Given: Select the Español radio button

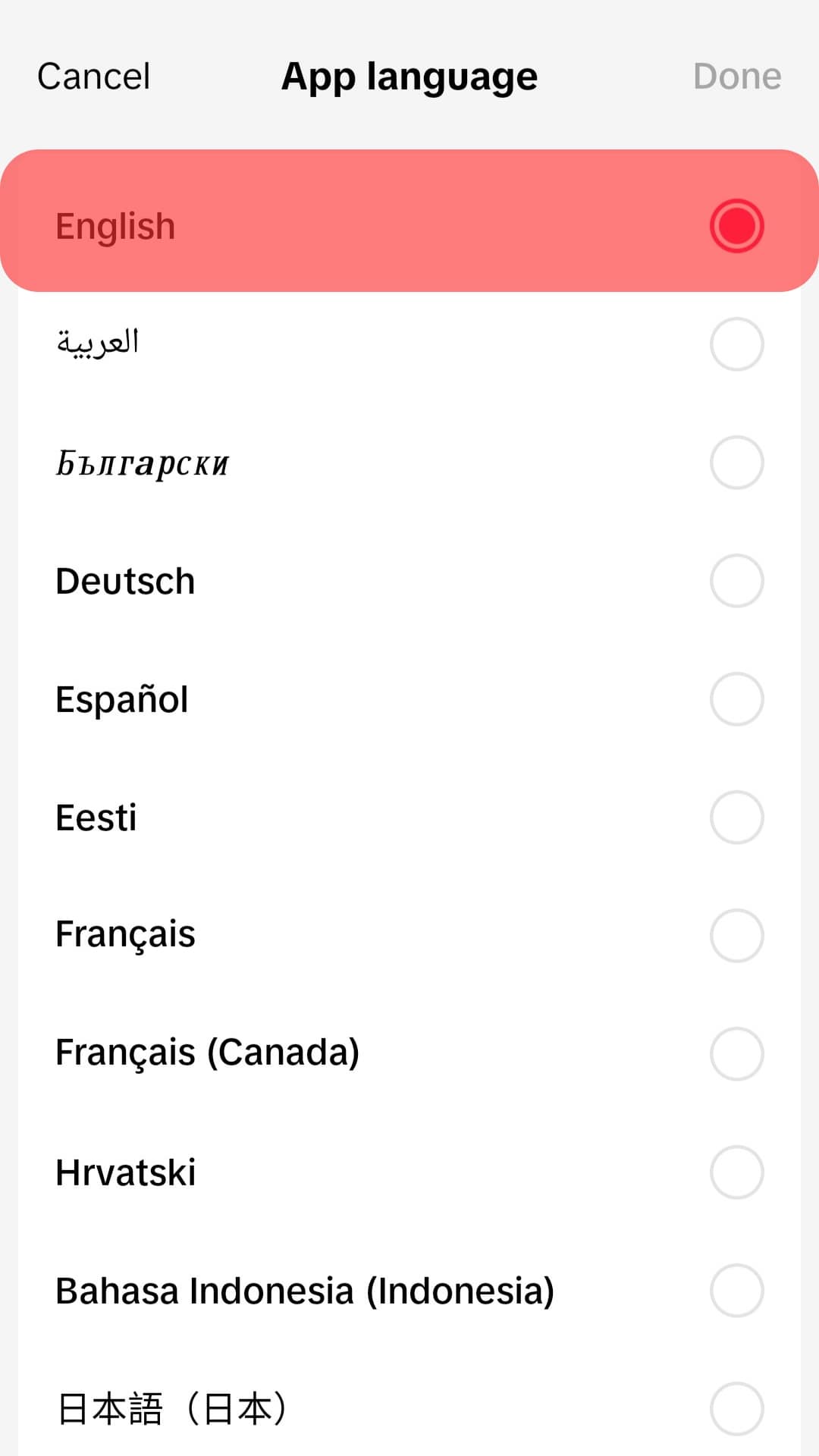Looking at the screenshot, I should [x=736, y=699].
